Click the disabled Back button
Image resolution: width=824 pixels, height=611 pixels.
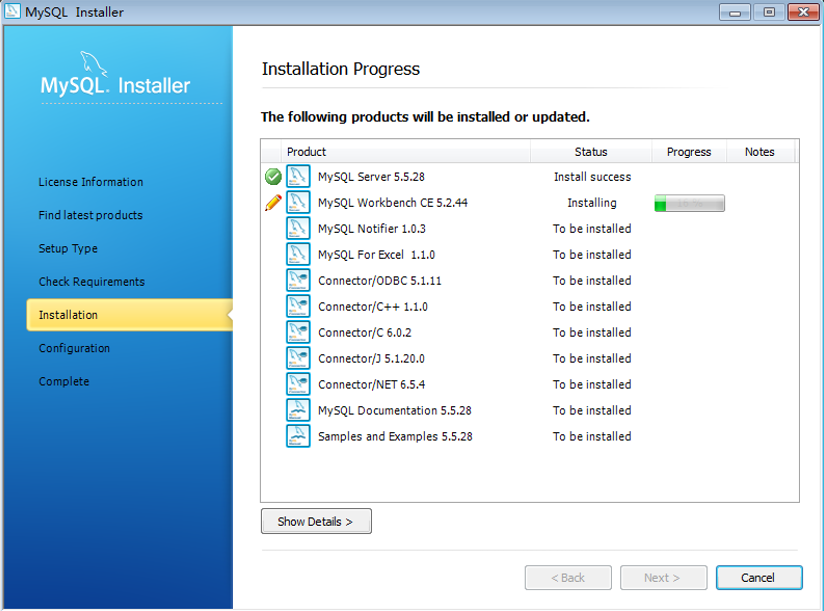point(568,577)
